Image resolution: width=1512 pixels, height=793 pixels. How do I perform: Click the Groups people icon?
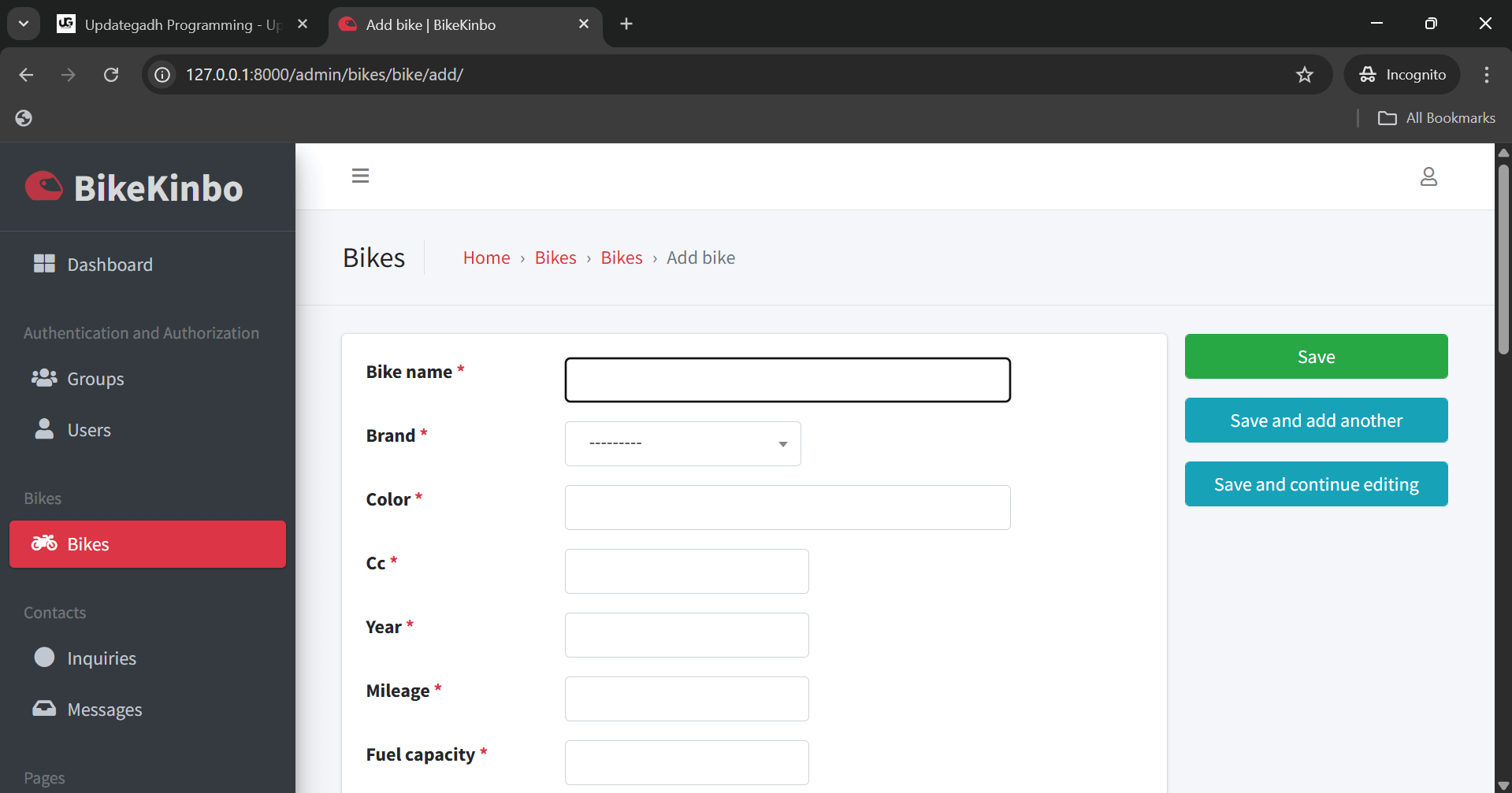tap(44, 378)
